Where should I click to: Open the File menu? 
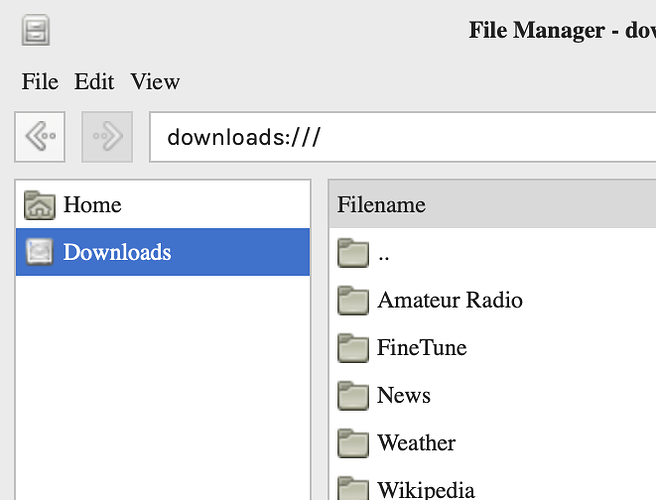[x=40, y=82]
